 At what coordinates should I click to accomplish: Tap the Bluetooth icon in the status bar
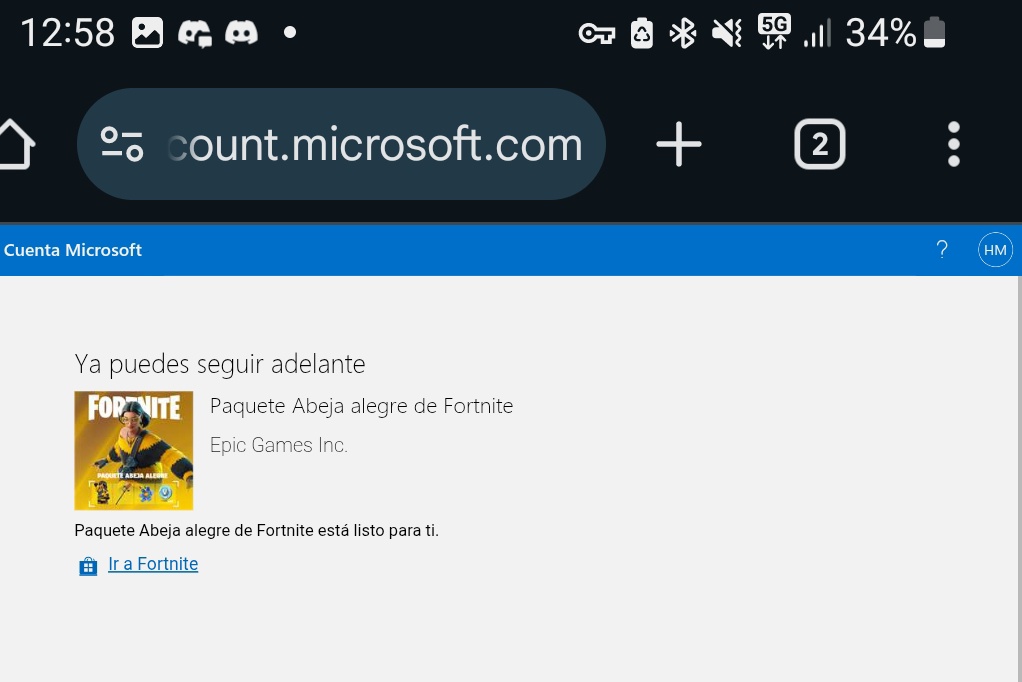682,32
